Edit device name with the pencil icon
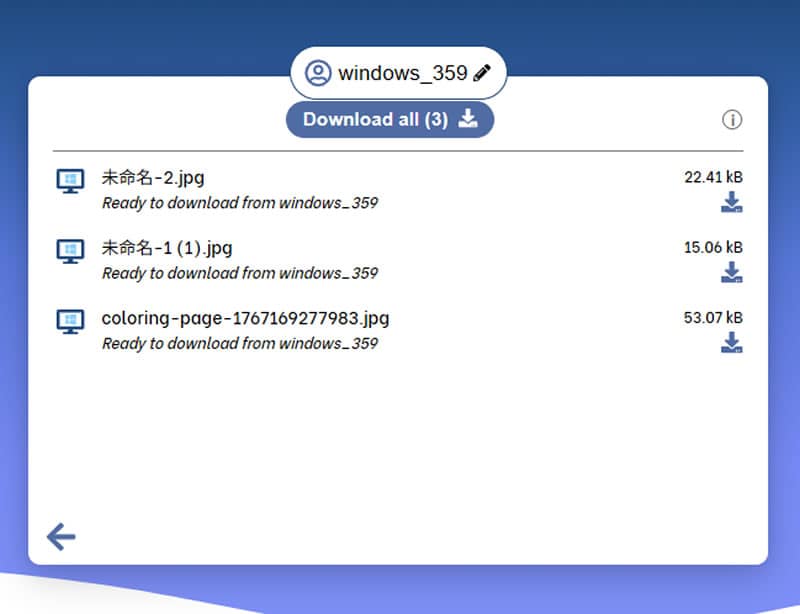The width and height of the screenshot is (800, 614). click(x=482, y=73)
